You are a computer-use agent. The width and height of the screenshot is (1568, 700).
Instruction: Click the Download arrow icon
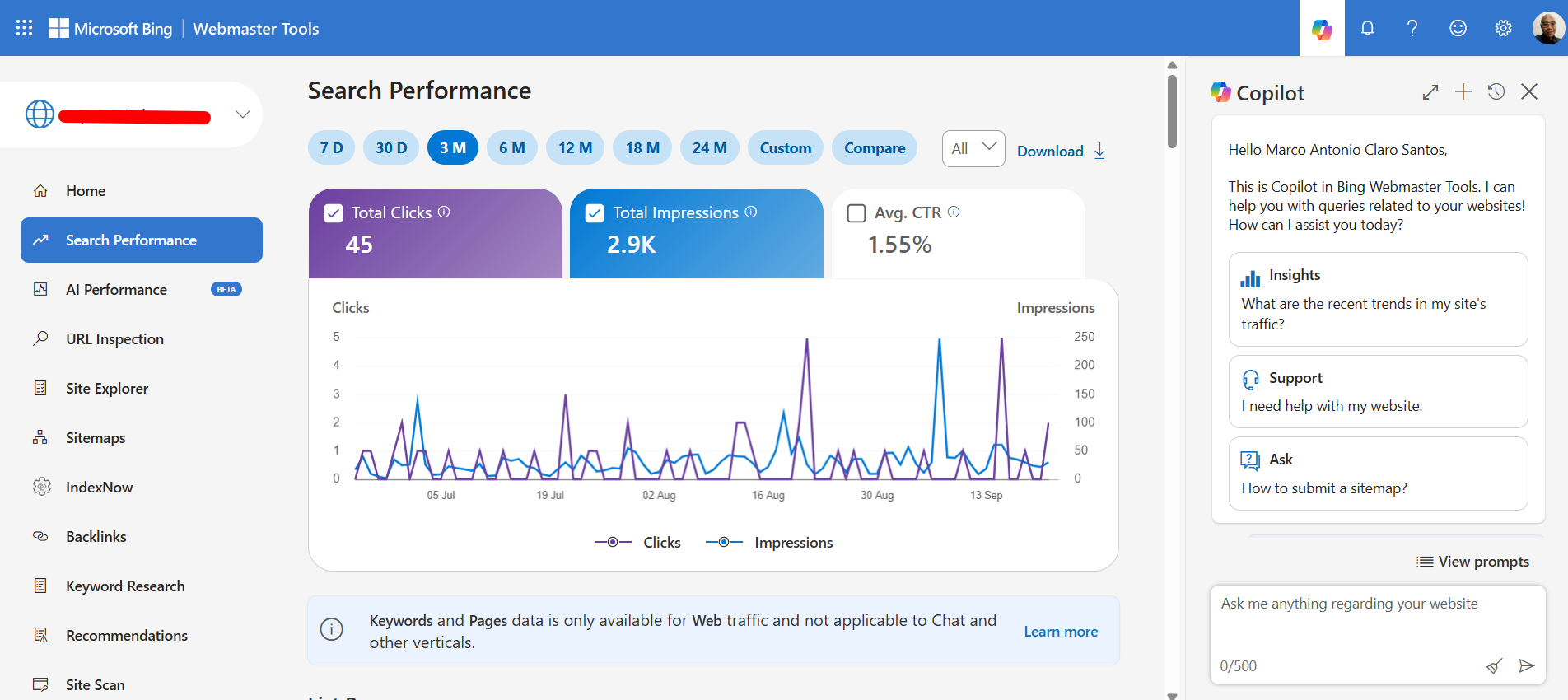[1099, 152]
